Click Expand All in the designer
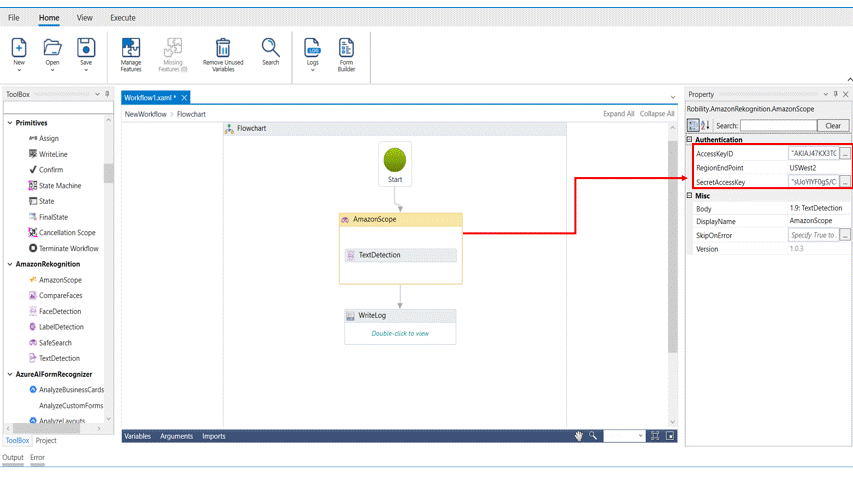This screenshot has height=480, width=853. [x=618, y=114]
